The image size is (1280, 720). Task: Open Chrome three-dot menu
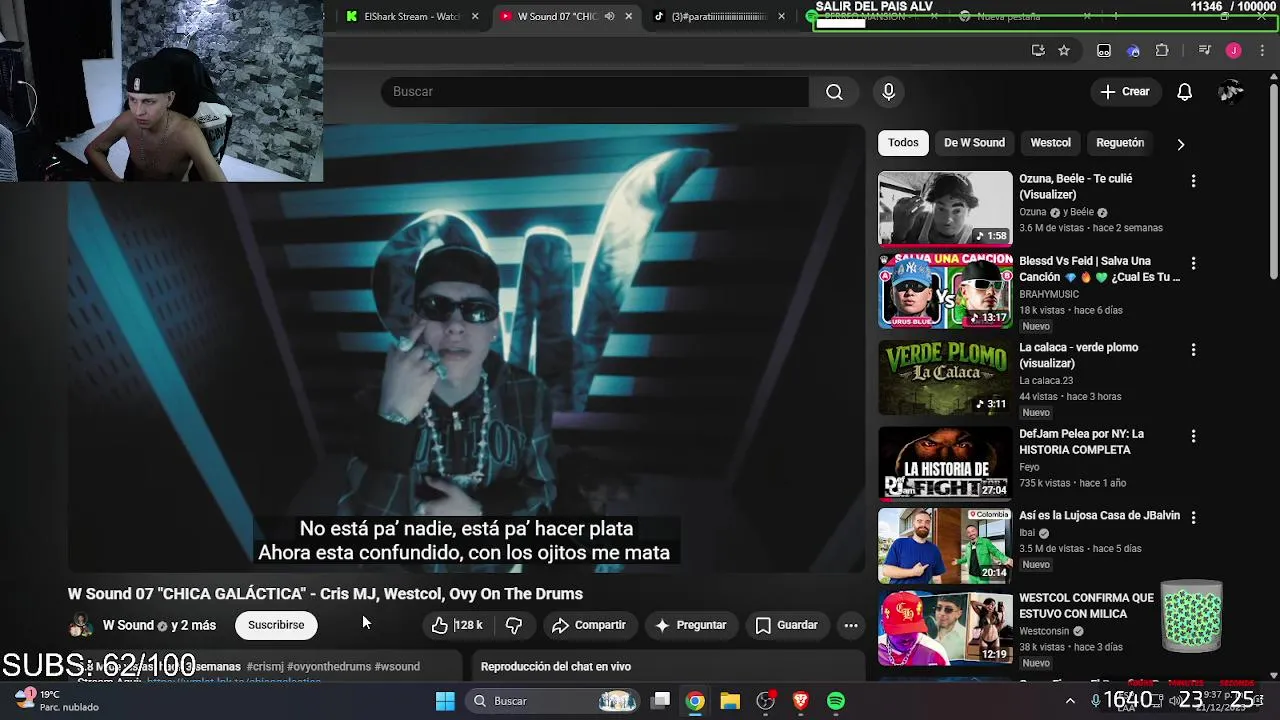click(1263, 50)
